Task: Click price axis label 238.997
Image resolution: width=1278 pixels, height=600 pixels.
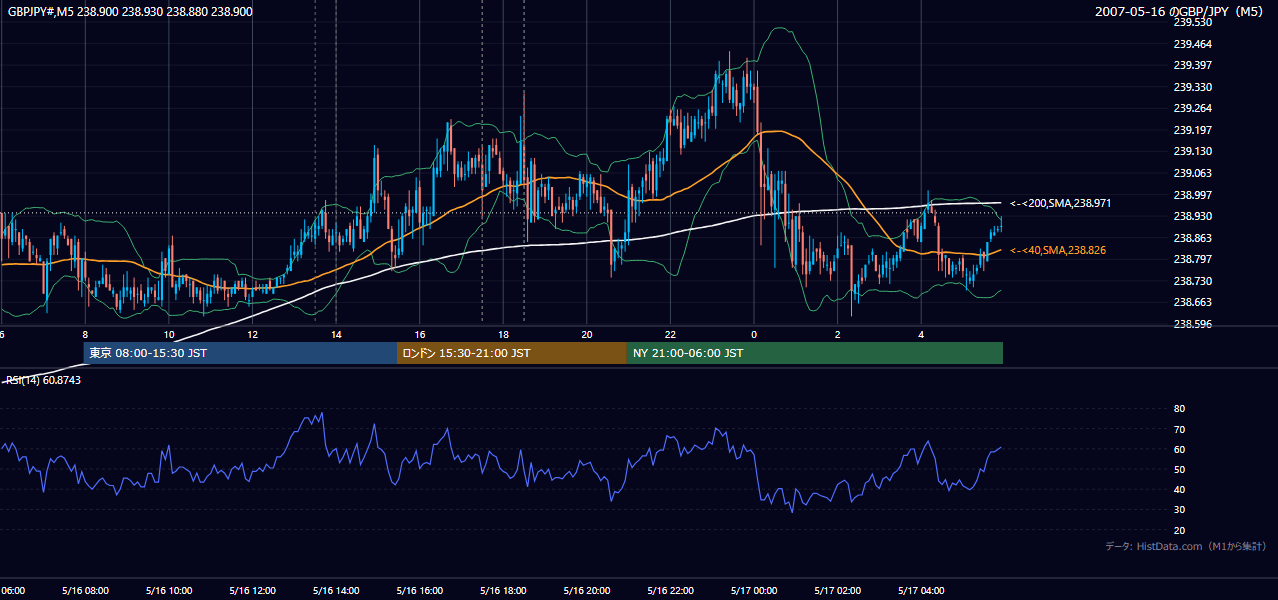Action: pyautogui.click(x=1193, y=195)
